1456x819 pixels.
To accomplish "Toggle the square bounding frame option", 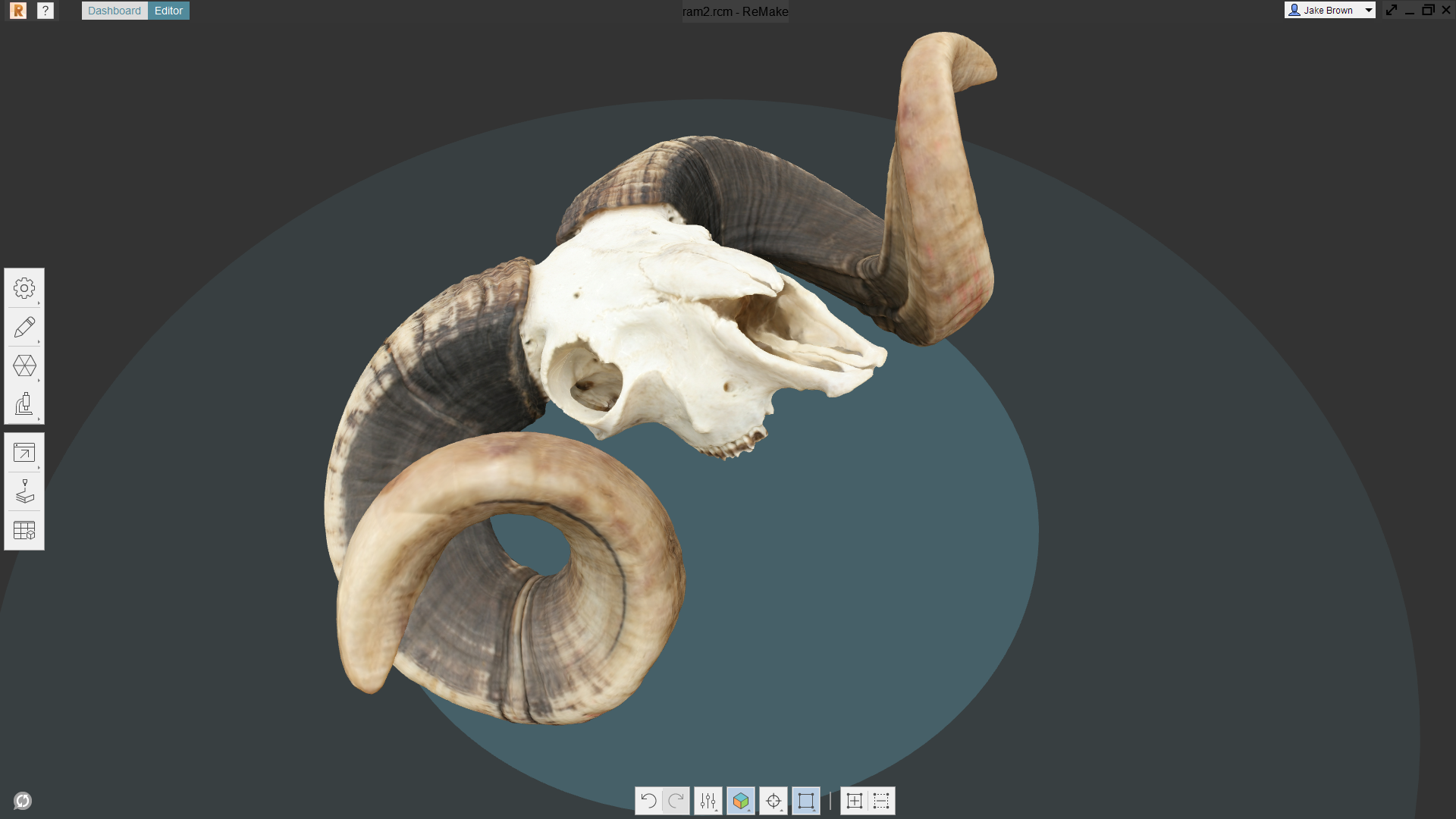I will [x=806, y=801].
